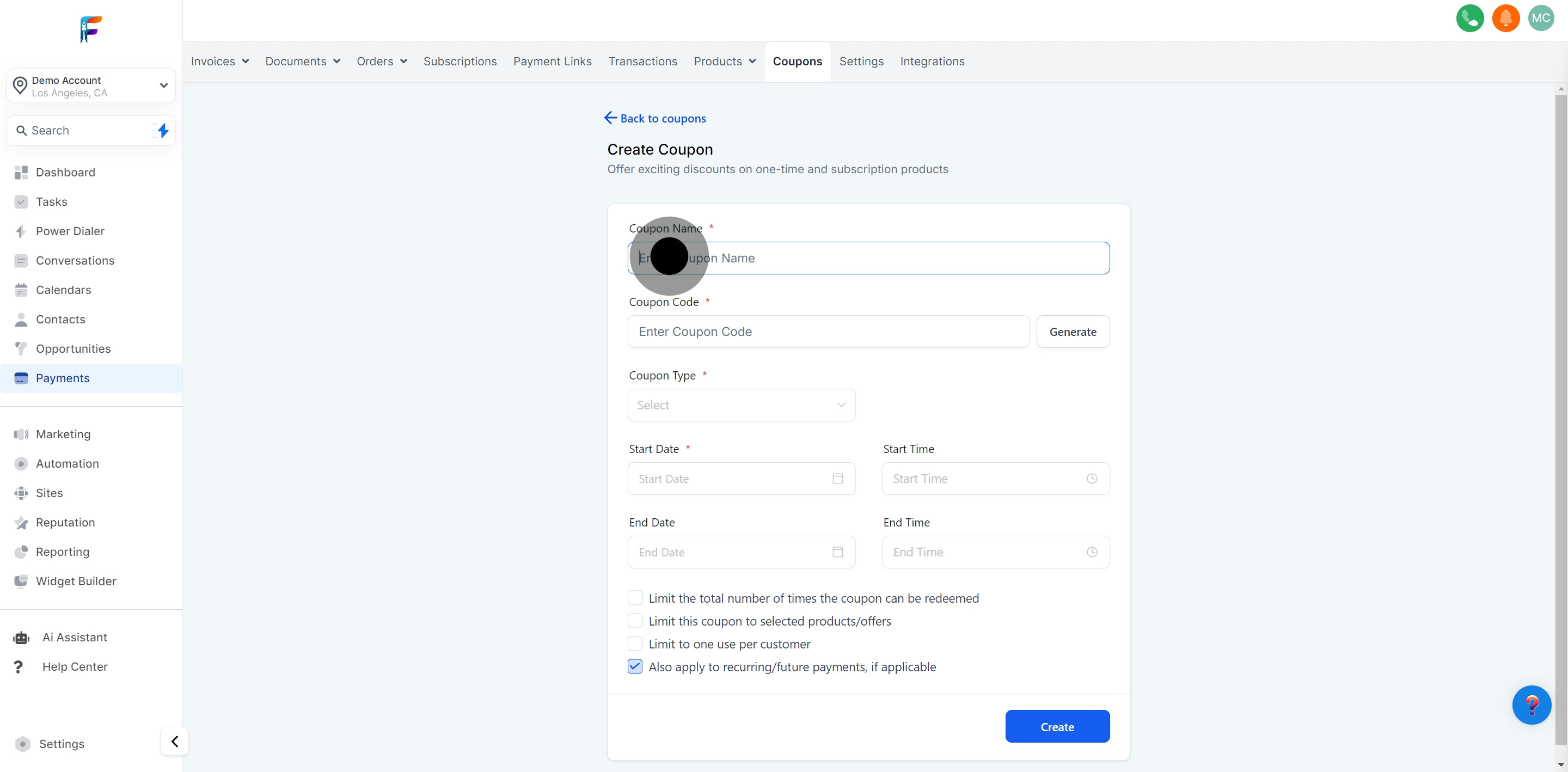The height and width of the screenshot is (772, 1568).
Task: Click the End Time clock icon
Action: [1092, 552]
